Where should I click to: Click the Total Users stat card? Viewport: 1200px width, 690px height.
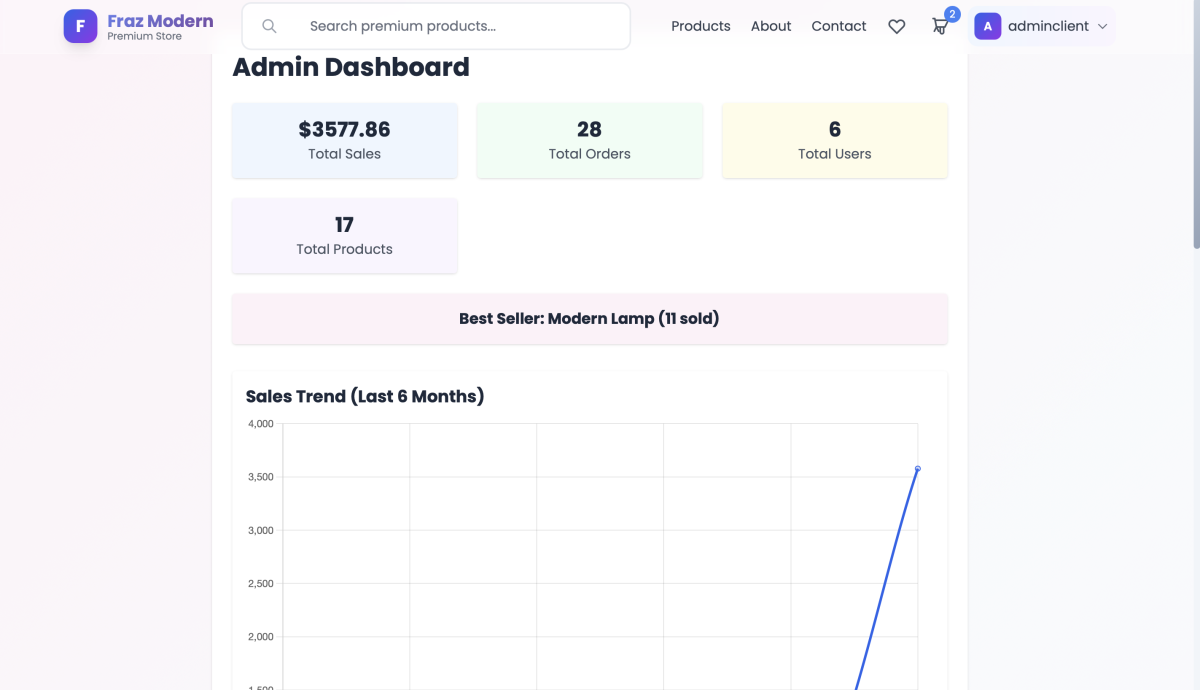click(835, 140)
